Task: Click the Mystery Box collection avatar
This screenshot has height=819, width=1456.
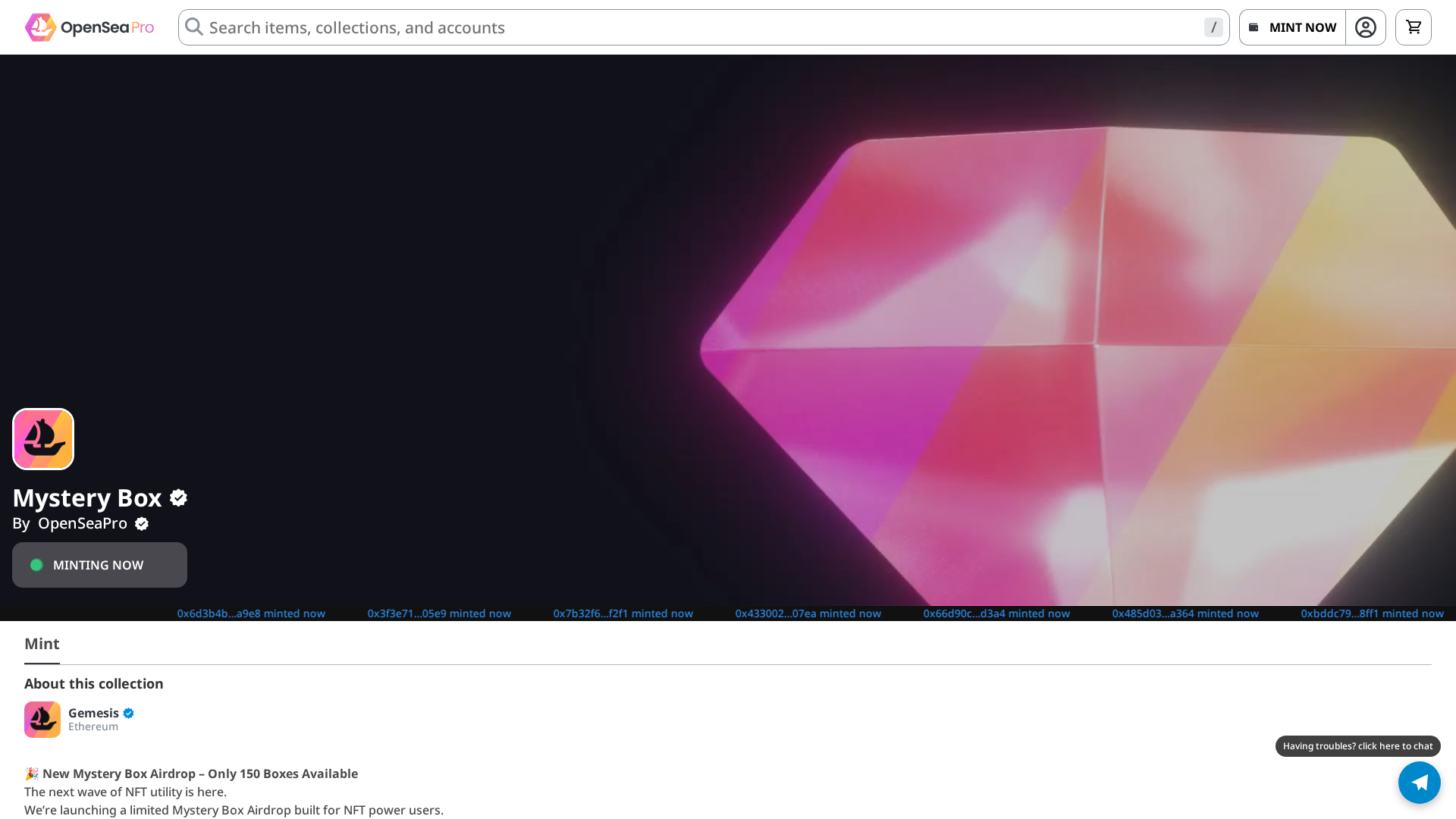Action: pyautogui.click(x=43, y=439)
